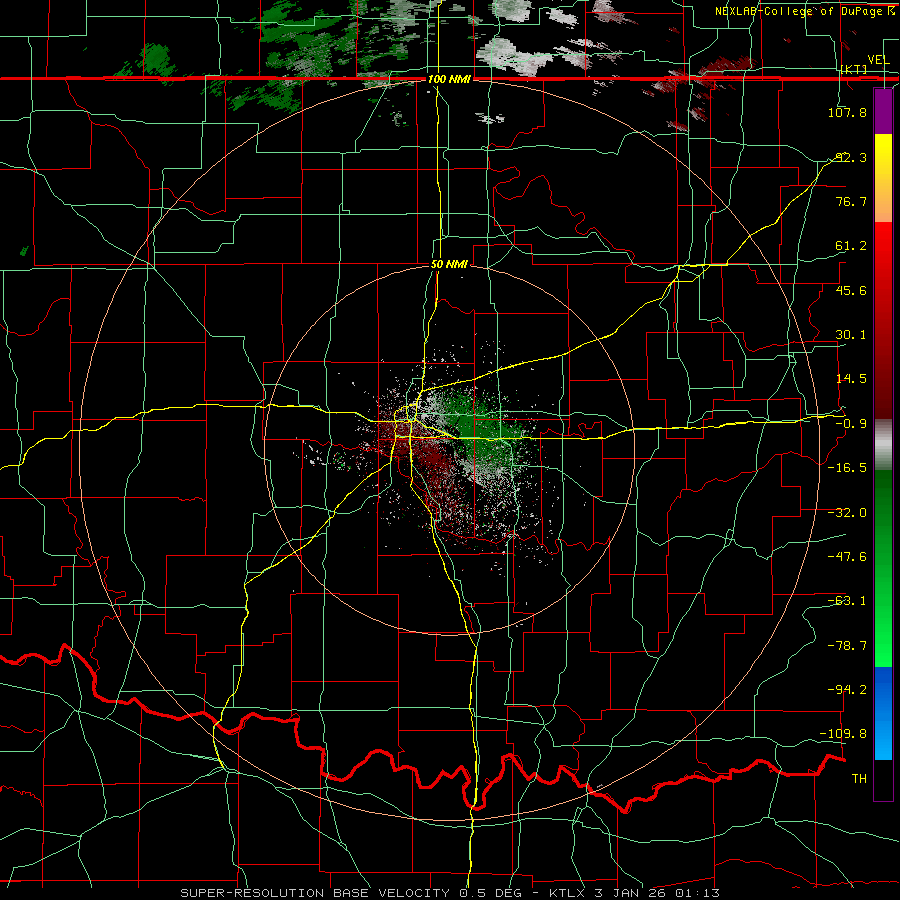Click the 45.6 legend value
The width and height of the screenshot is (900, 900).
pos(850,290)
